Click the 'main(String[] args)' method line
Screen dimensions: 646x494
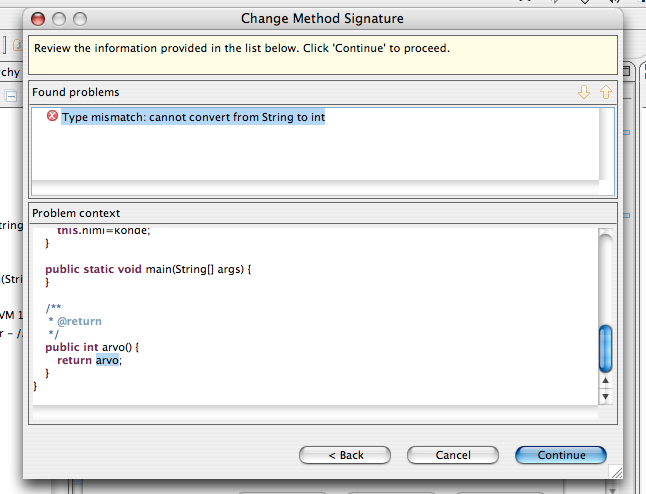click(148, 269)
